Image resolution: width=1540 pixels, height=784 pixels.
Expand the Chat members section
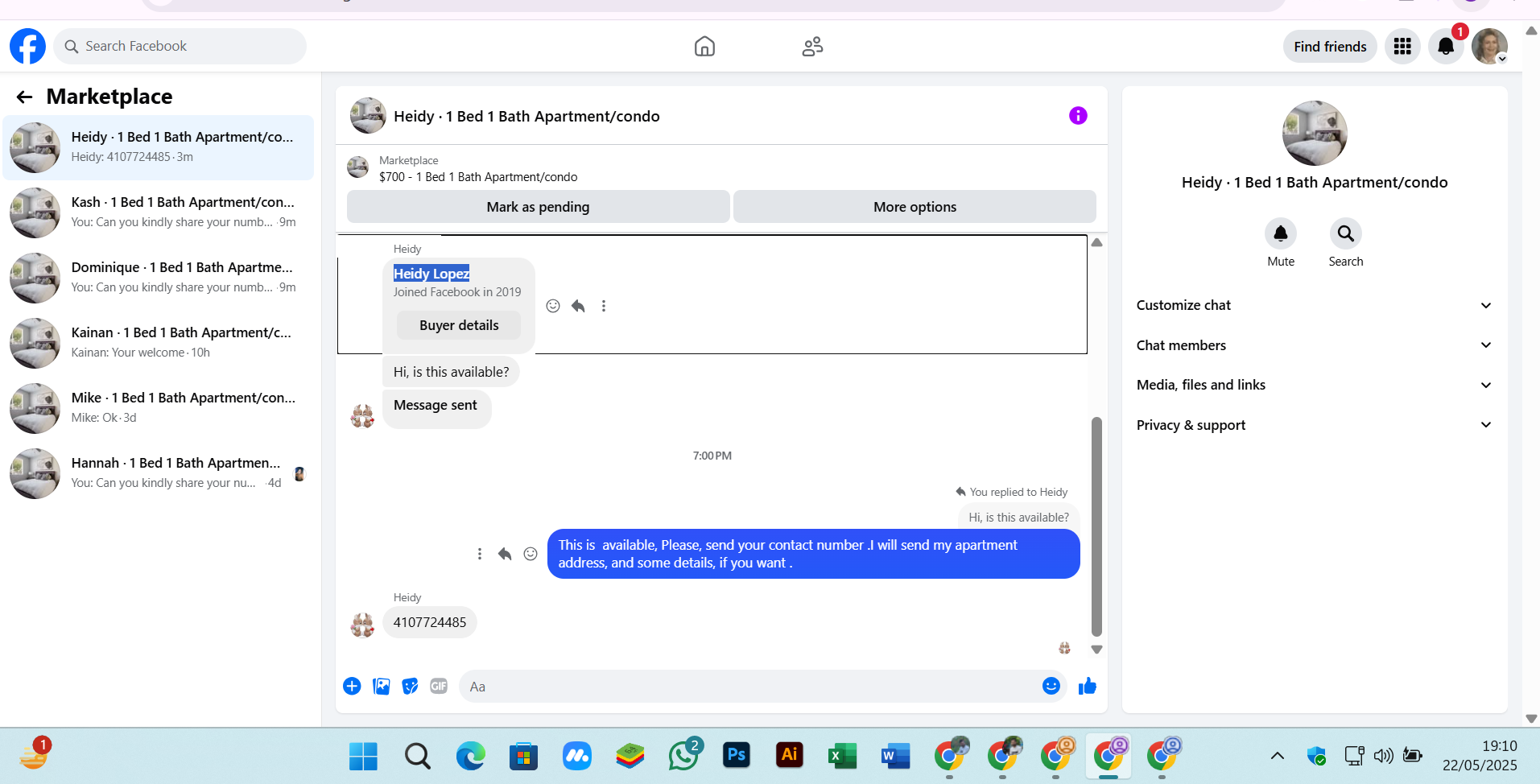[1314, 345]
